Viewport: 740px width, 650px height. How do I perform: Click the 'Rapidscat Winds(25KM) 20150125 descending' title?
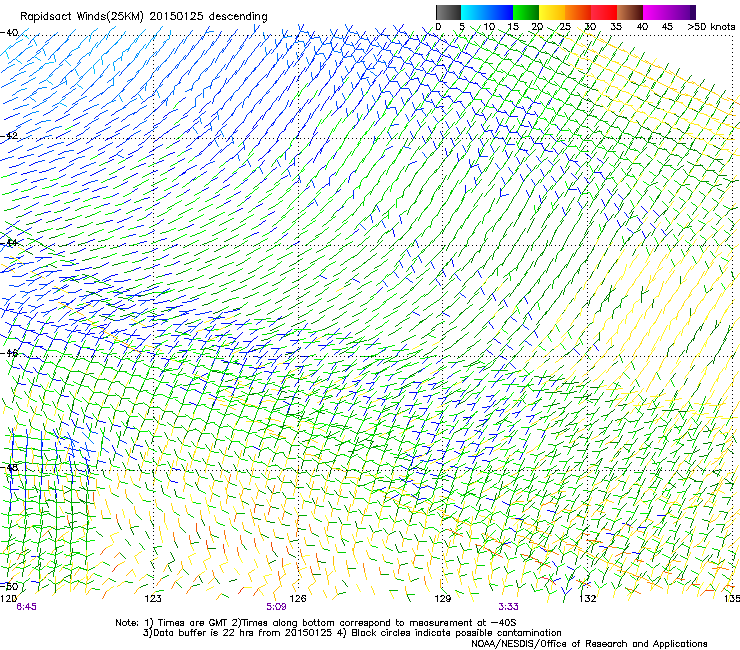[144, 17]
